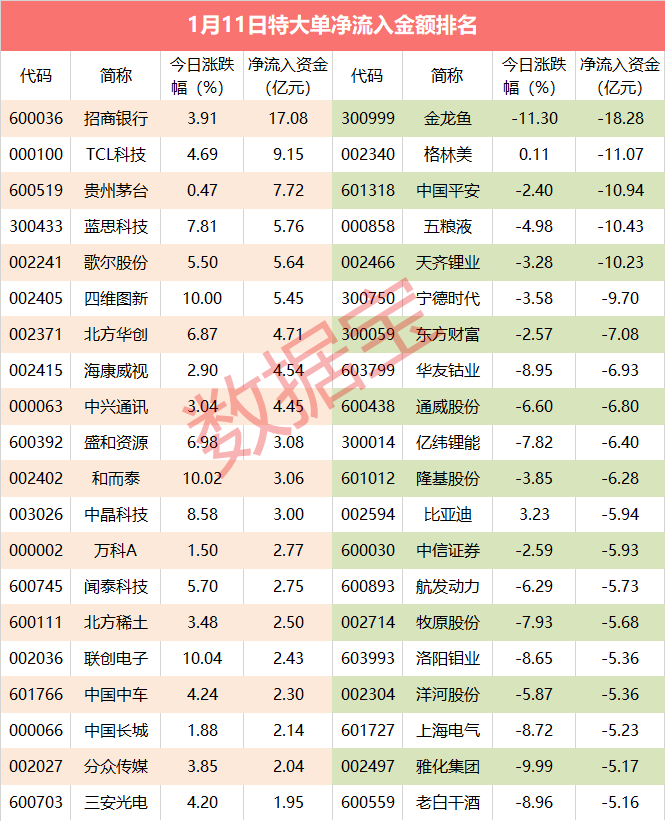The width and height of the screenshot is (665, 821).
Task: Click stock code 002594 for 比亚迪
Action: click(x=367, y=515)
